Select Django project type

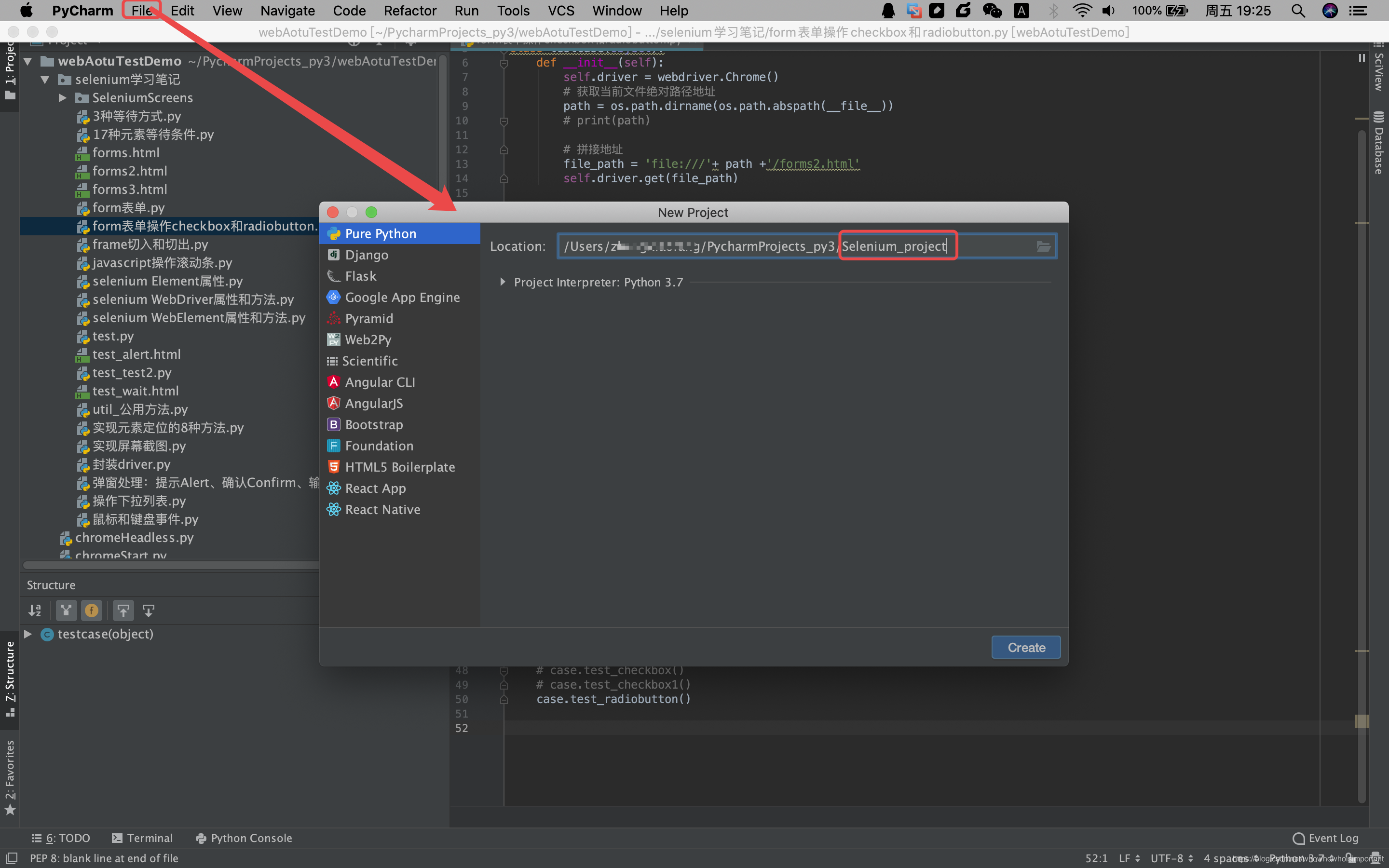[x=366, y=255]
